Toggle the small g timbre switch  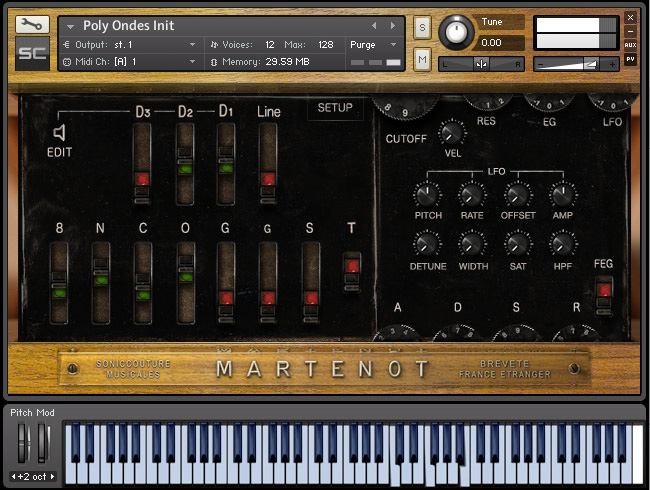click(x=268, y=283)
